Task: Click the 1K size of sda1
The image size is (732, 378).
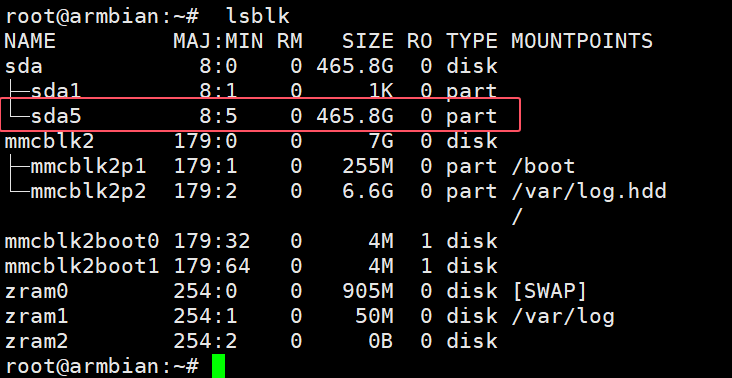Action: pos(380,91)
